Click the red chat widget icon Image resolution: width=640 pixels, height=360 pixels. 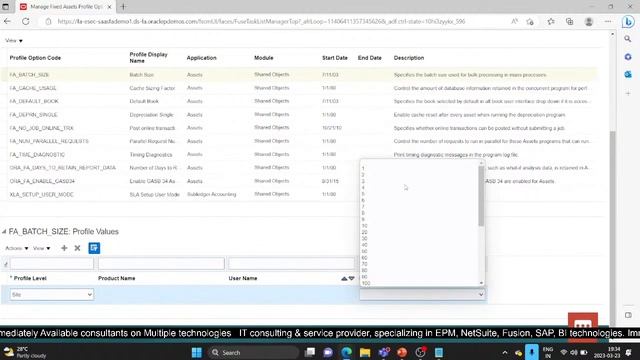tap(583, 324)
